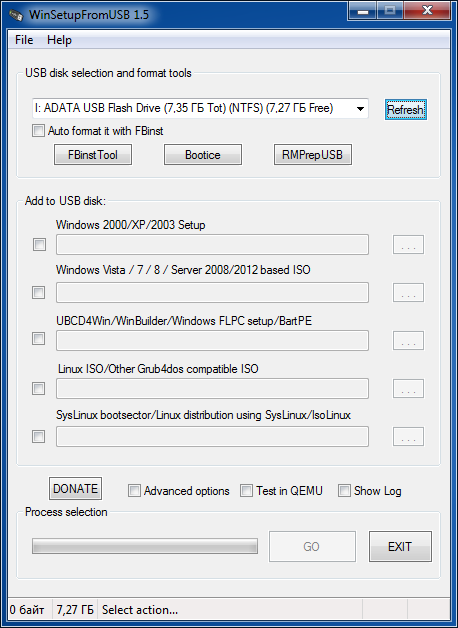Open RMPrepUSB utility

[x=312, y=155]
